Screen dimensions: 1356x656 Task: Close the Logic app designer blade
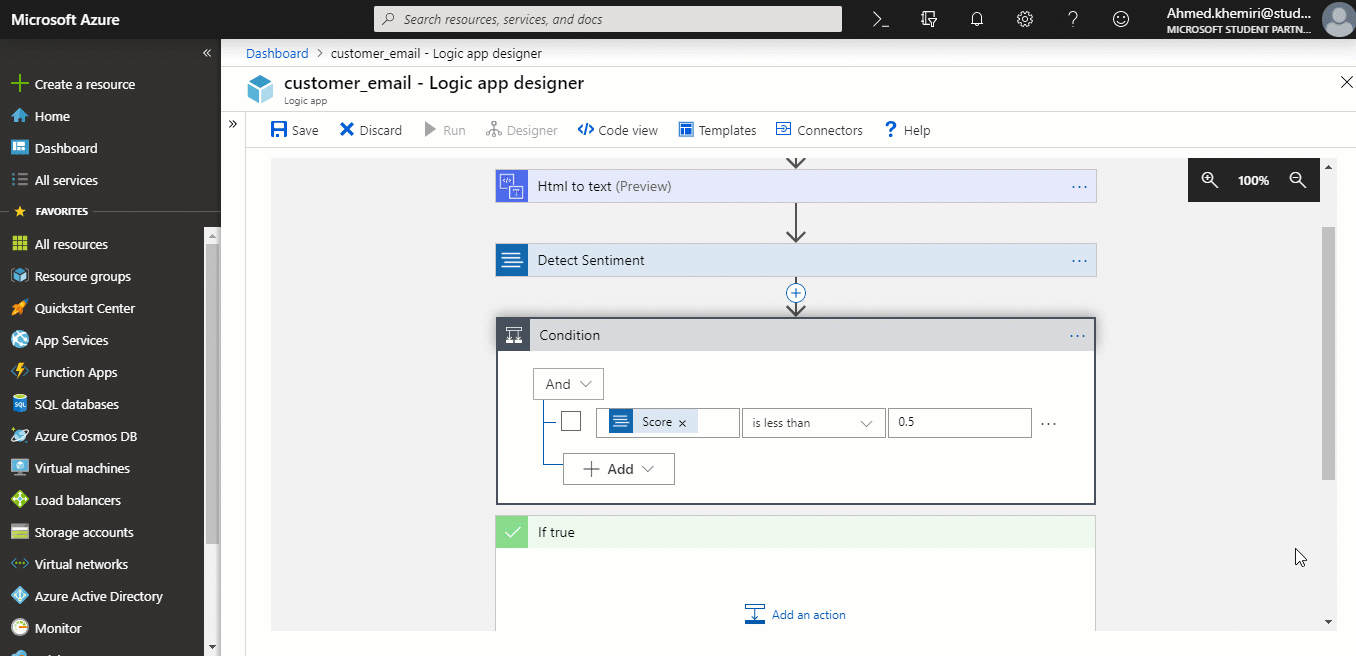pos(1346,82)
